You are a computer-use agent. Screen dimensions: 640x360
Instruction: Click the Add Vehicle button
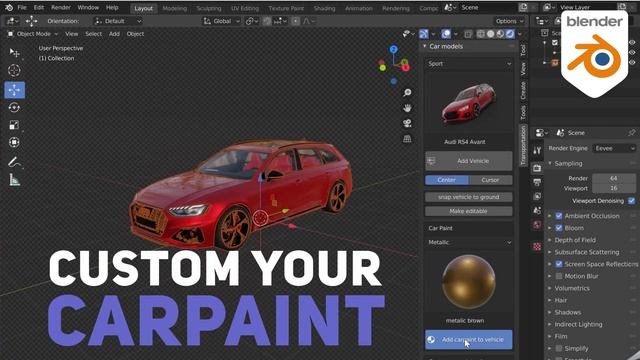point(469,161)
